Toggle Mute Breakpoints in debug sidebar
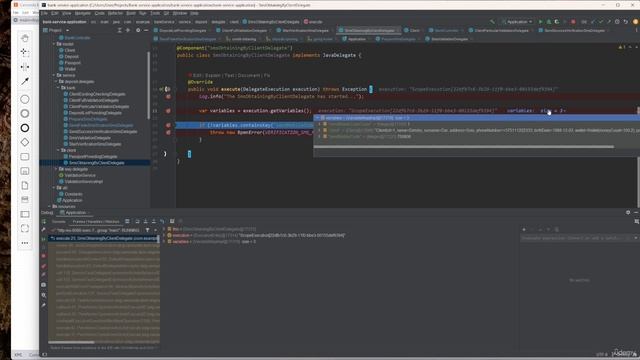 click(x=44, y=275)
